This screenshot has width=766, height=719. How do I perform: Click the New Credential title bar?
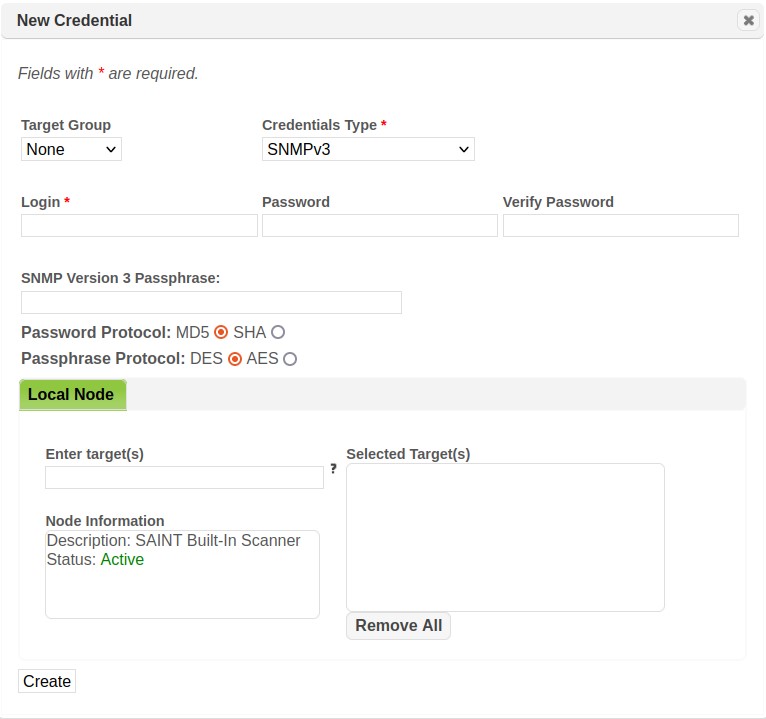(300, 20)
